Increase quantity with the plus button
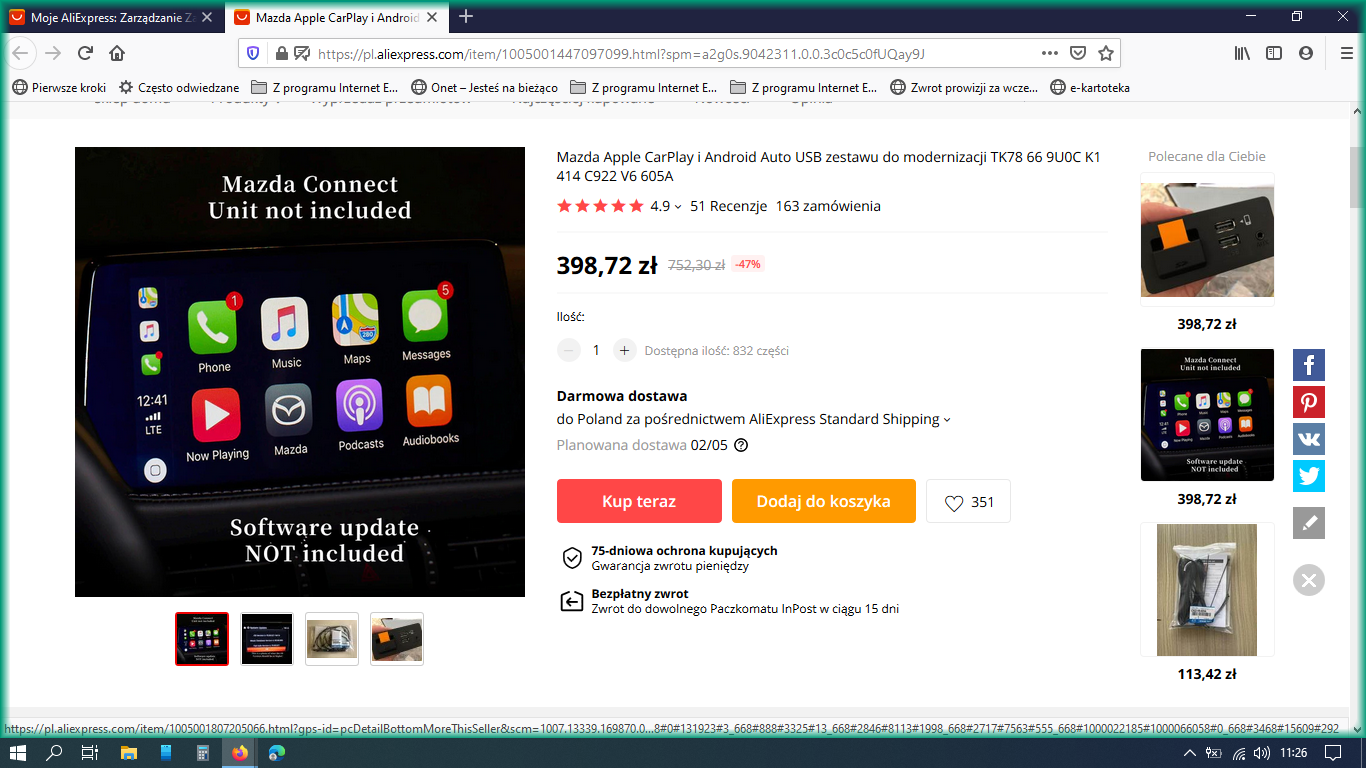Image resolution: width=1366 pixels, height=768 pixels. [x=625, y=350]
